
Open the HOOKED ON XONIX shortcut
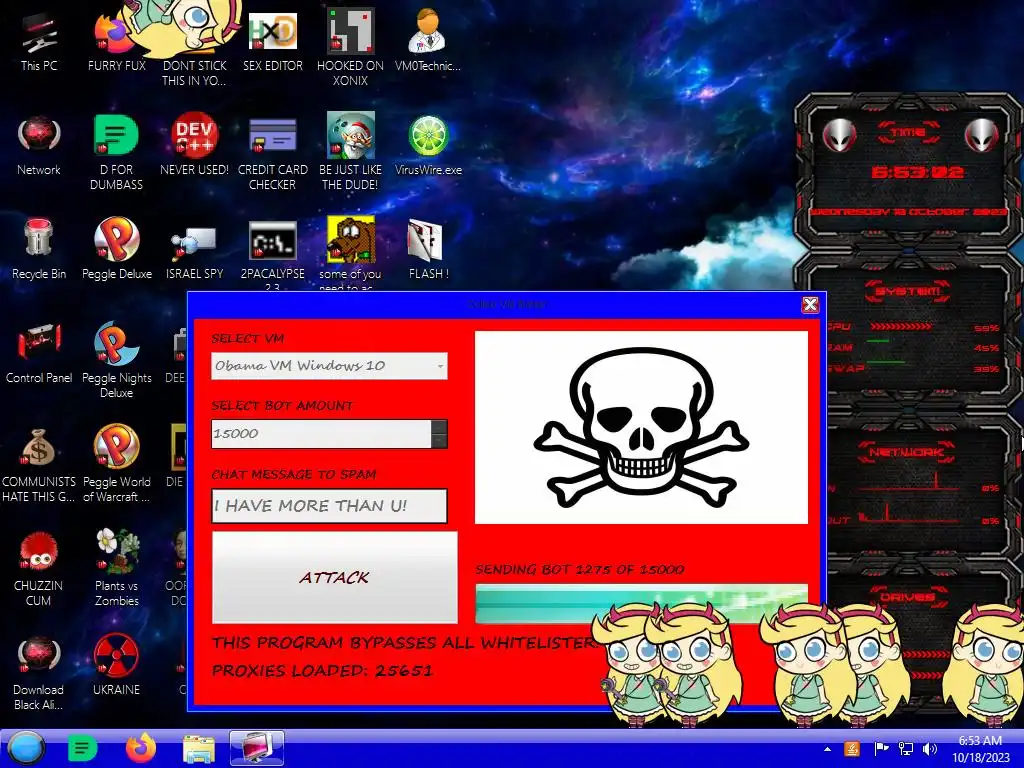[x=350, y=47]
